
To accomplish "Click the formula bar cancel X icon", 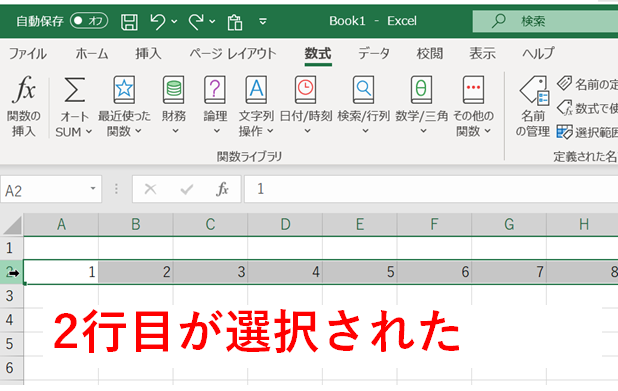I will pyautogui.click(x=150, y=190).
